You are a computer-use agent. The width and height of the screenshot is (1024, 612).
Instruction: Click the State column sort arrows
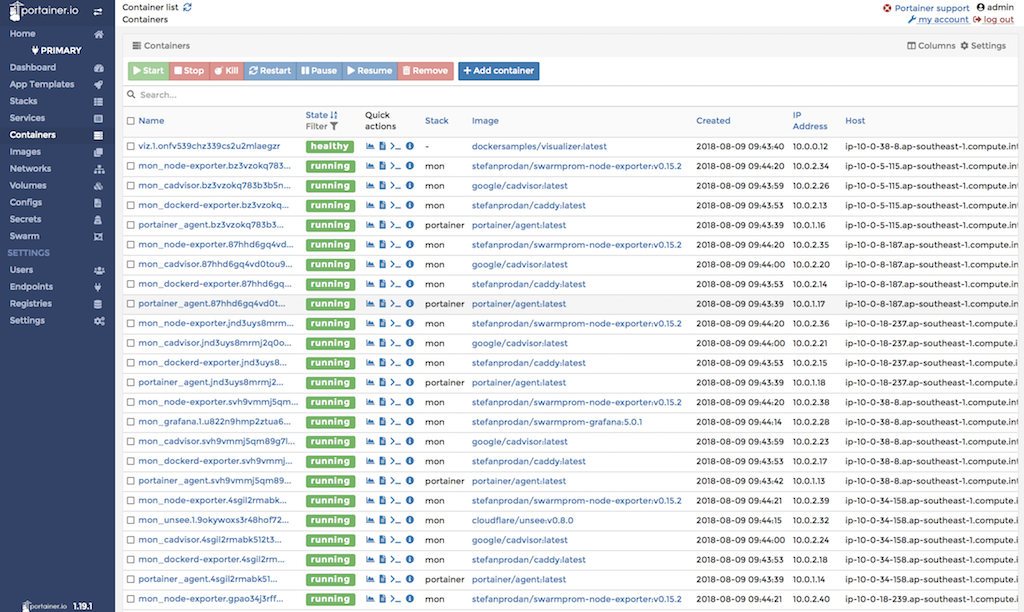coord(334,115)
